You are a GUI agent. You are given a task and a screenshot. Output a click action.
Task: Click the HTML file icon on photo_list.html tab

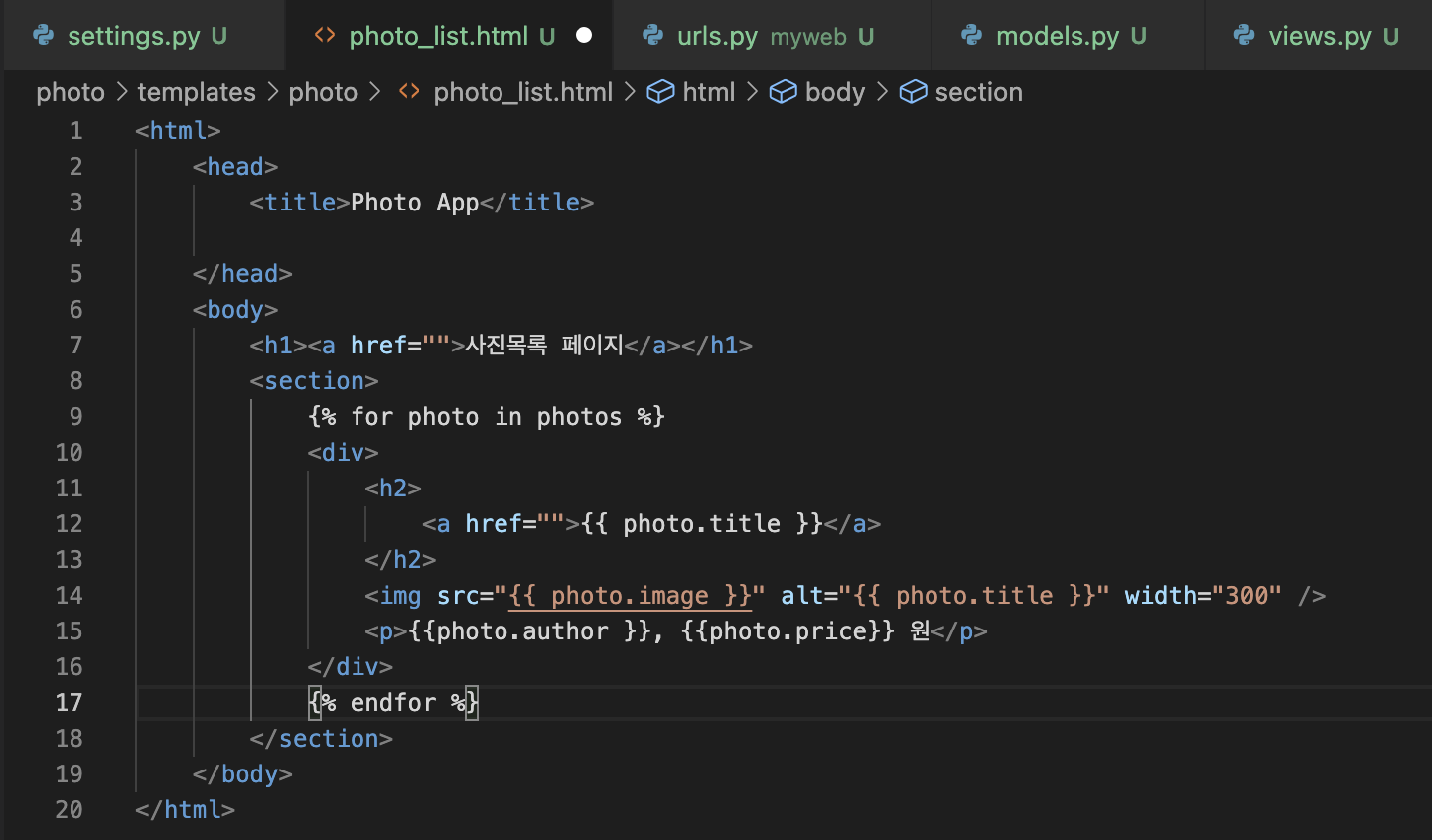tap(325, 36)
